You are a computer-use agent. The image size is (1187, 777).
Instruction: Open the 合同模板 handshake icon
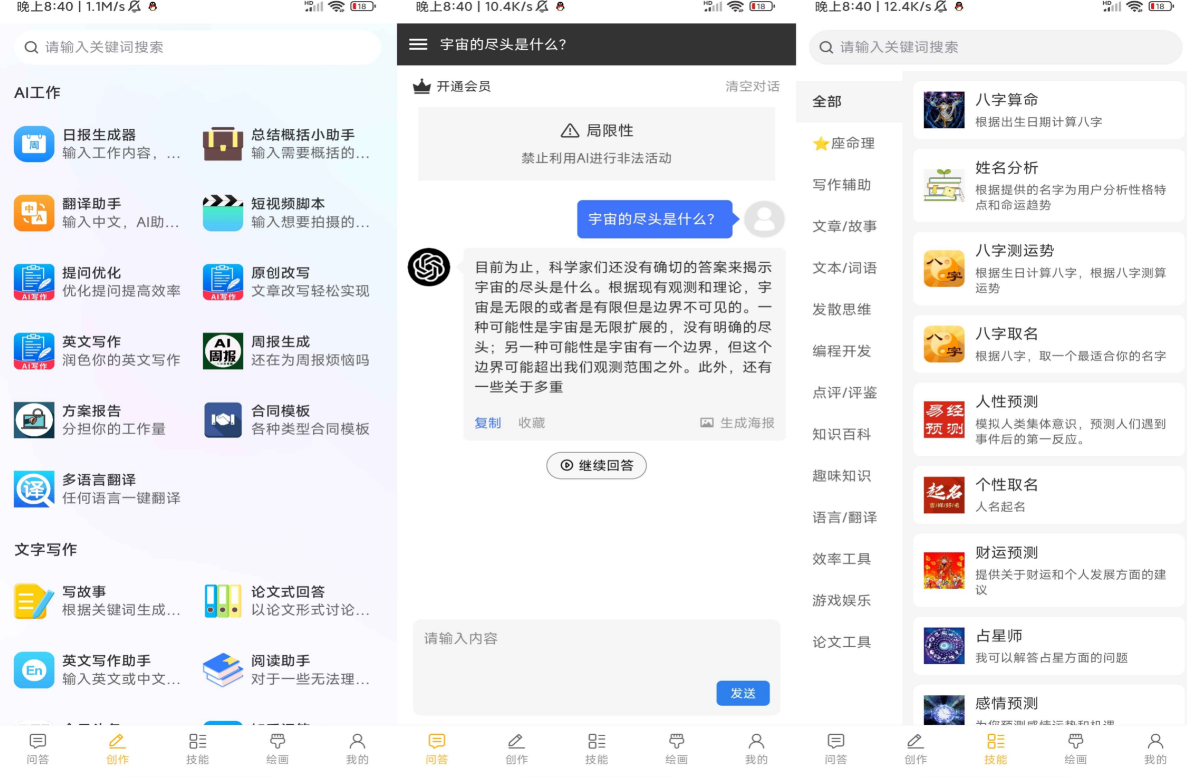pos(222,420)
